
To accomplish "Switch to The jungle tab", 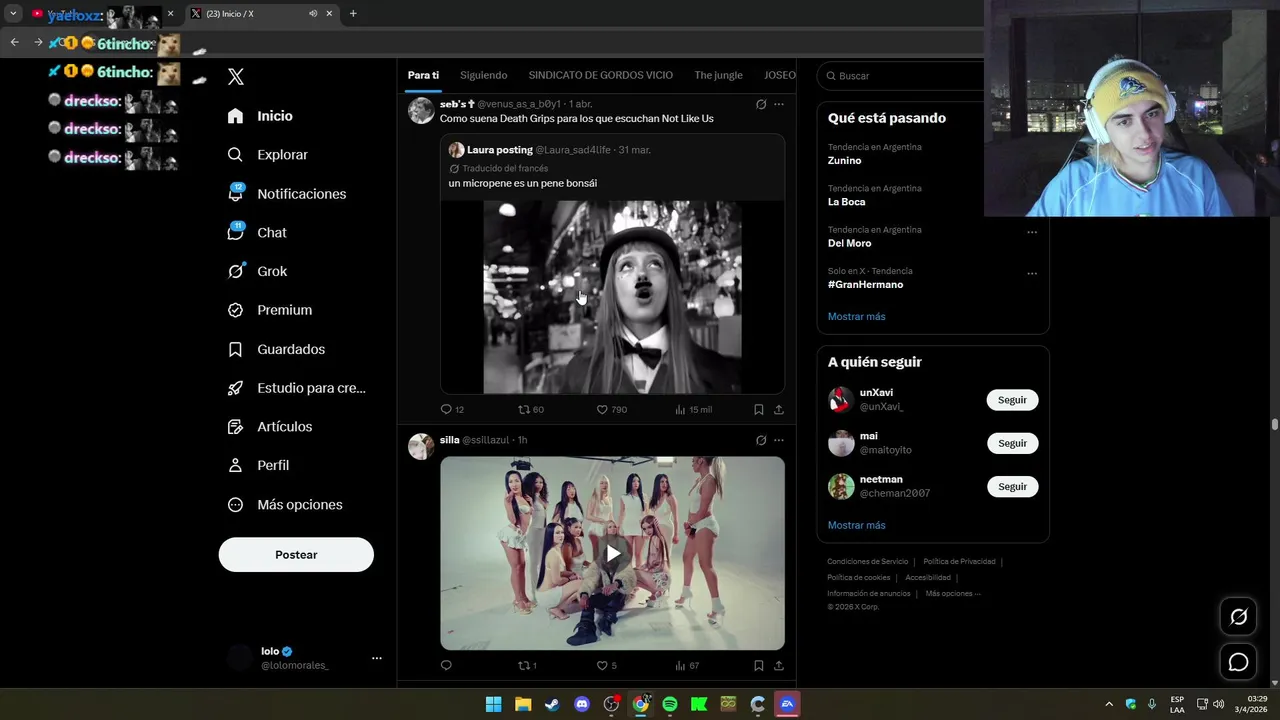I will coord(719,75).
